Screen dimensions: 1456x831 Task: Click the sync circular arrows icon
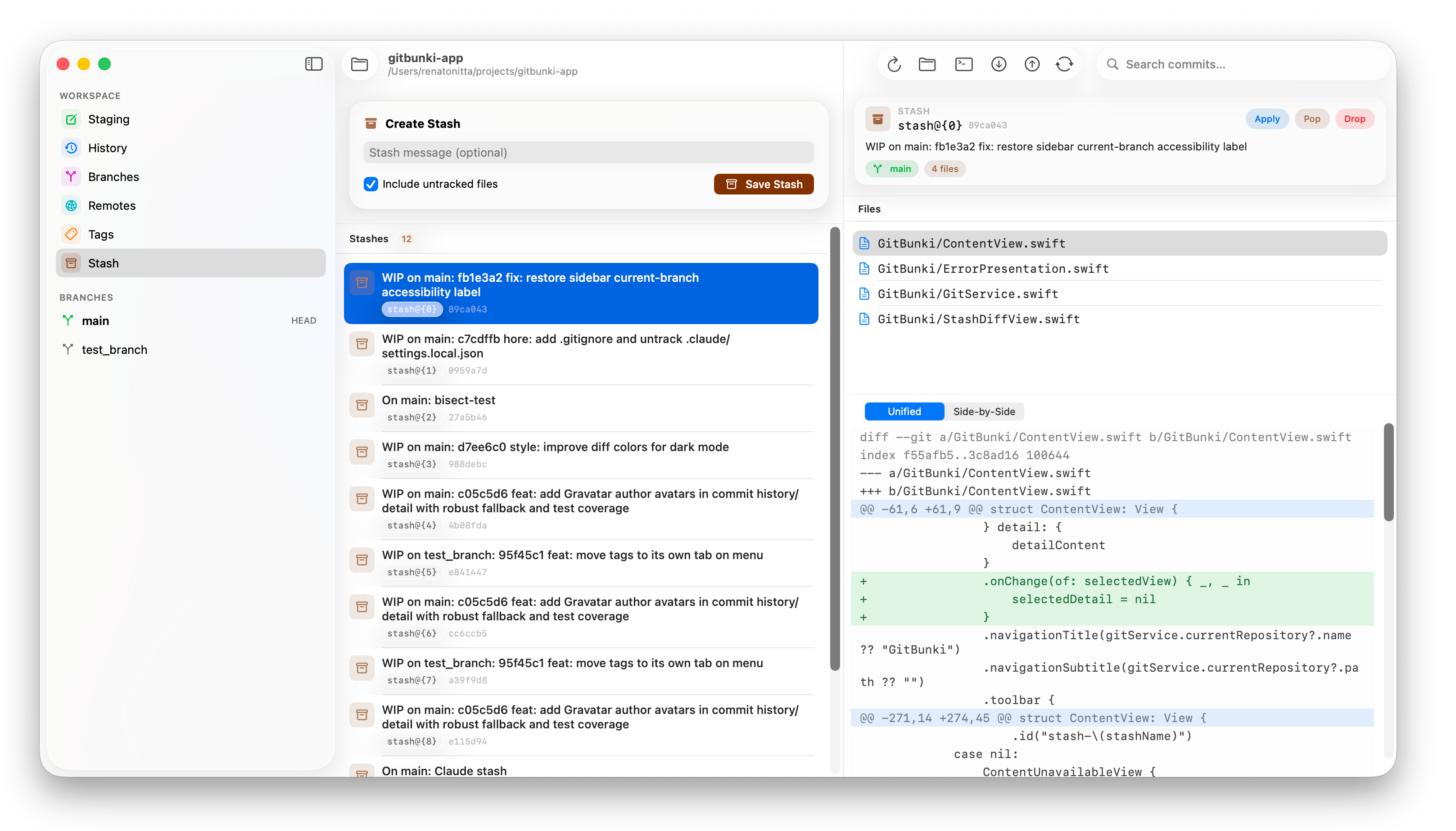tap(1064, 64)
